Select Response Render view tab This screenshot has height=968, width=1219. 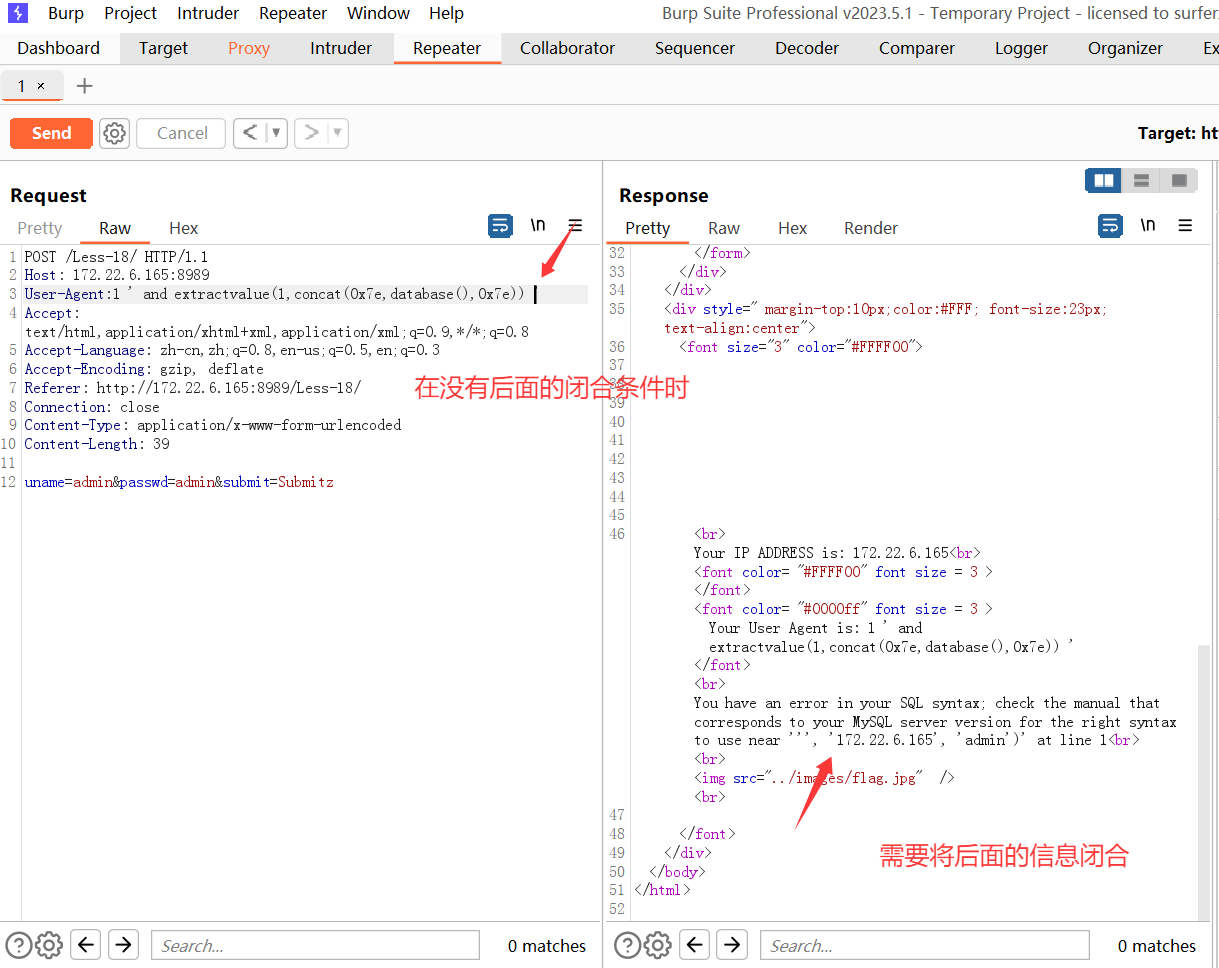coord(871,228)
